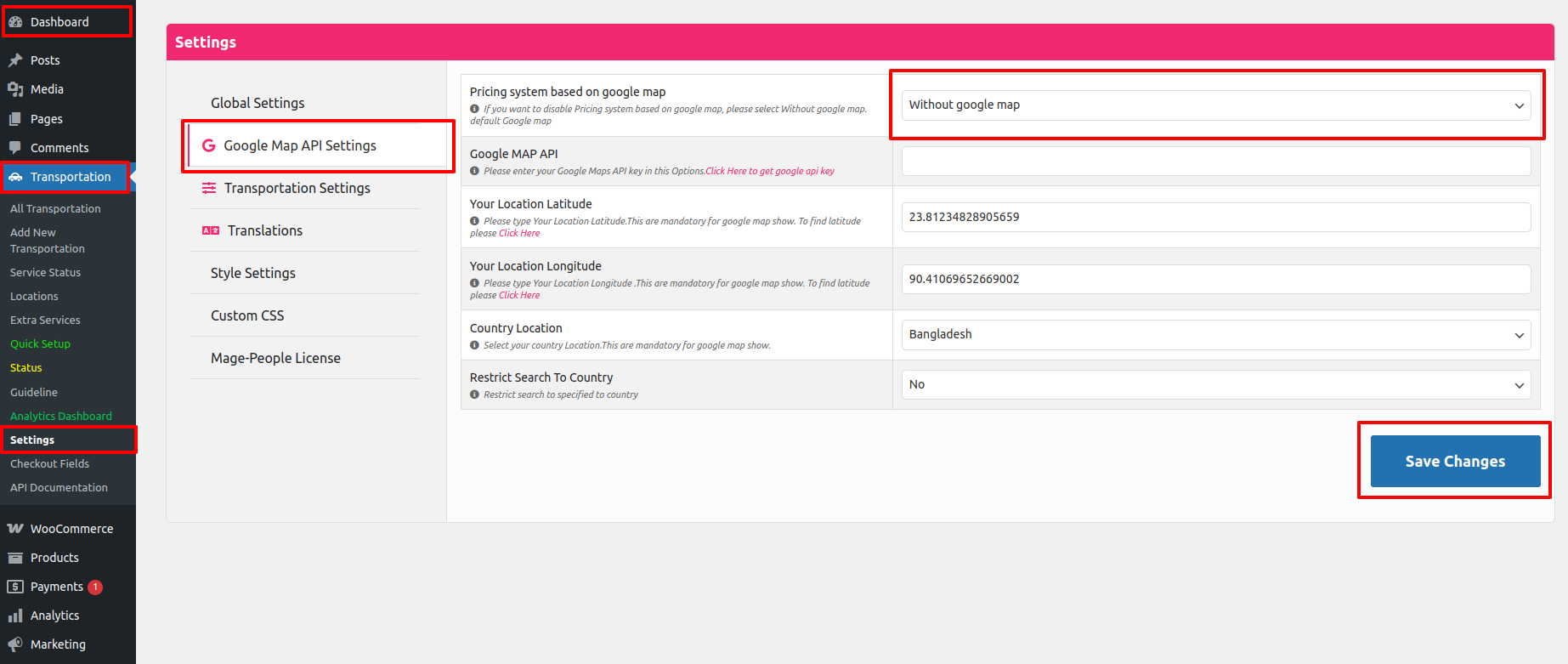Click the Comments speech bubble icon

tap(15, 148)
